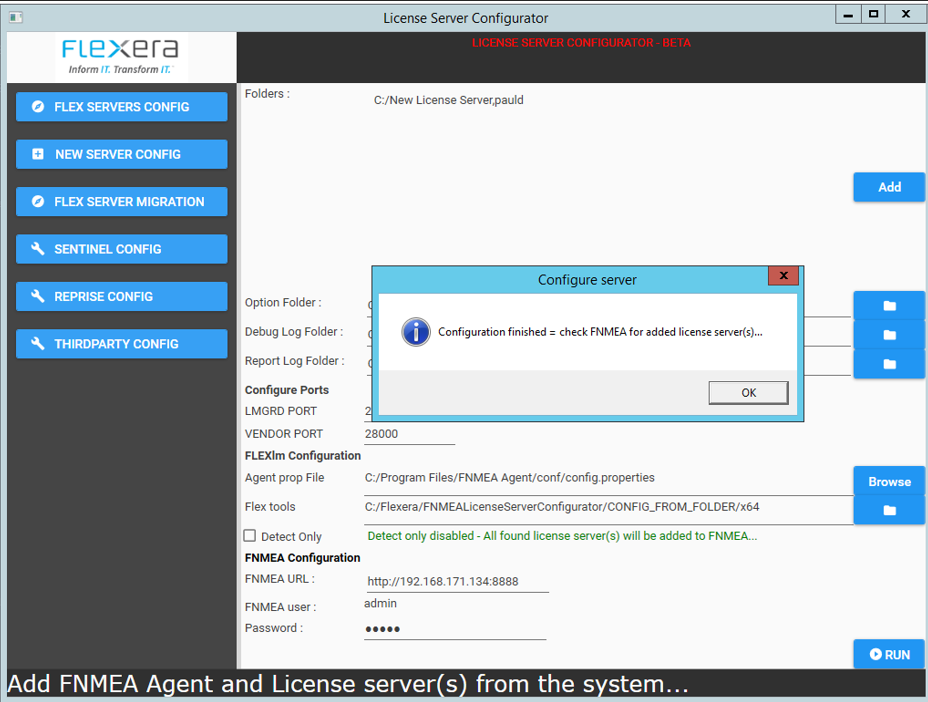Click inside the FNMEA URL field
Viewport: 928px width, 702px height.
456,581
